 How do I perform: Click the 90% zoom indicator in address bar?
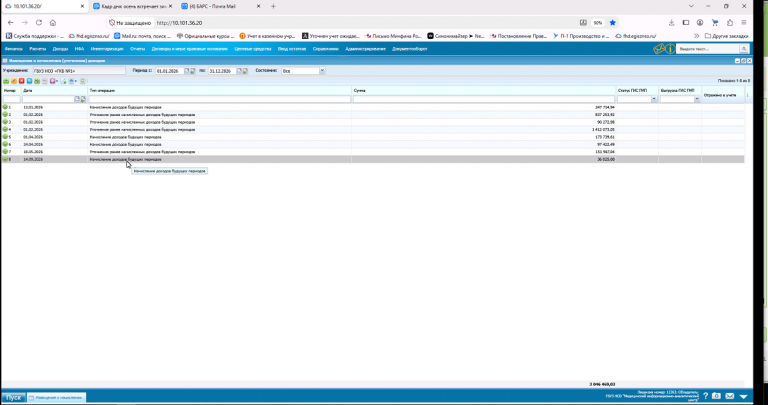pyautogui.click(x=598, y=23)
